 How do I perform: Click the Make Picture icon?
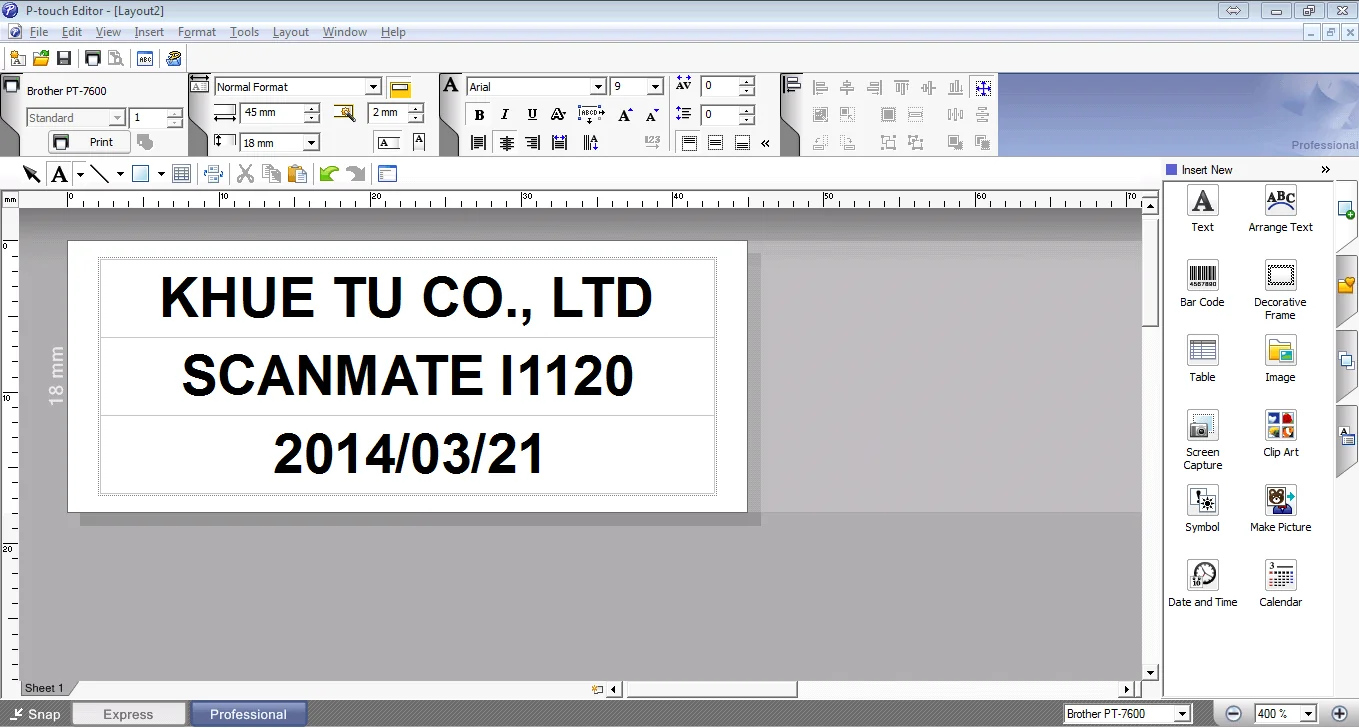pyautogui.click(x=1280, y=501)
